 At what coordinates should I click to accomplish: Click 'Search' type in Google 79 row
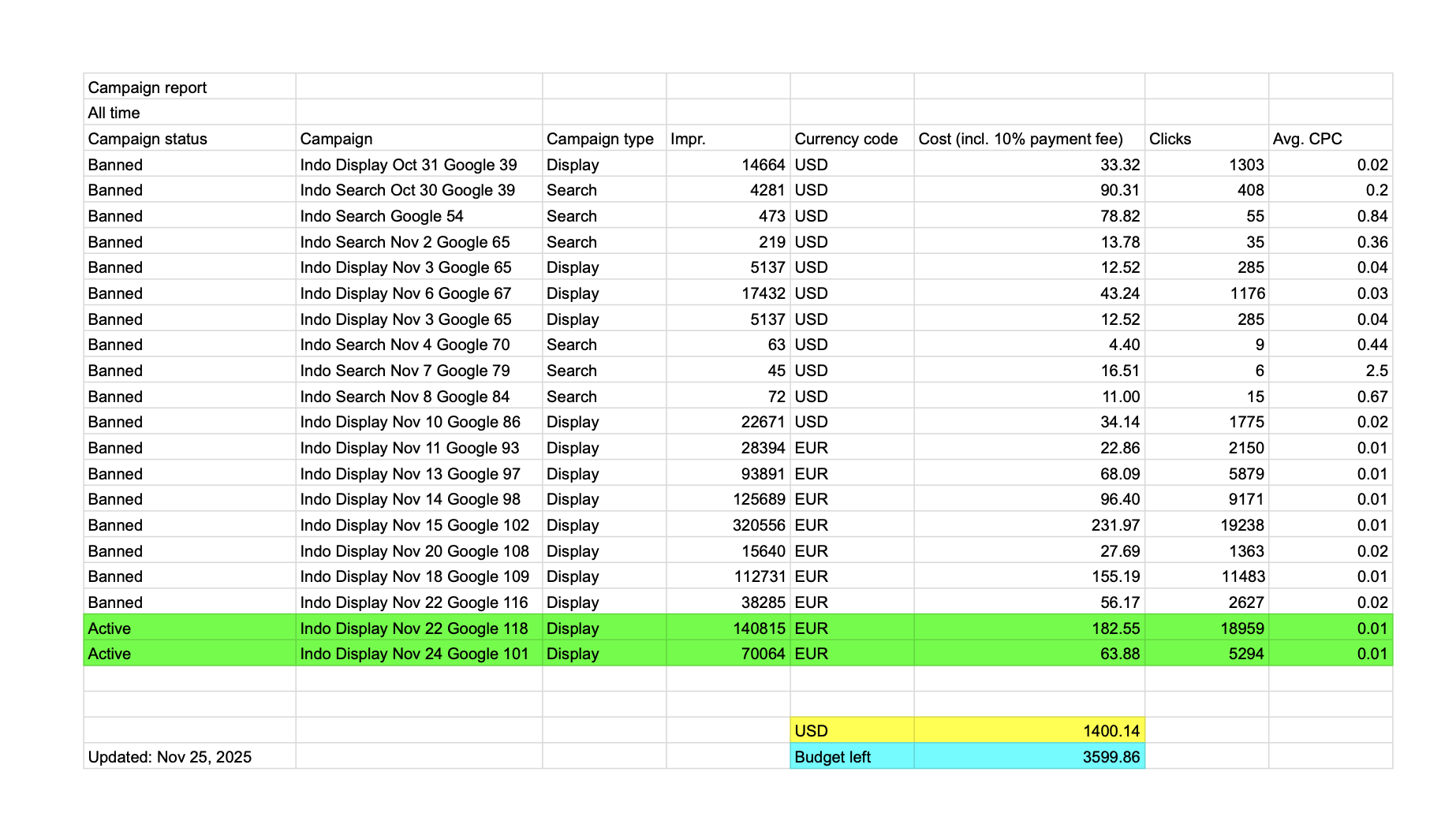click(x=604, y=371)
